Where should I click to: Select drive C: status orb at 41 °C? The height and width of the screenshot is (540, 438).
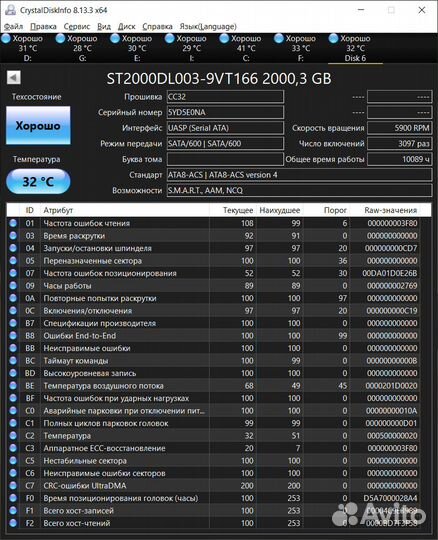click(224, 39)
